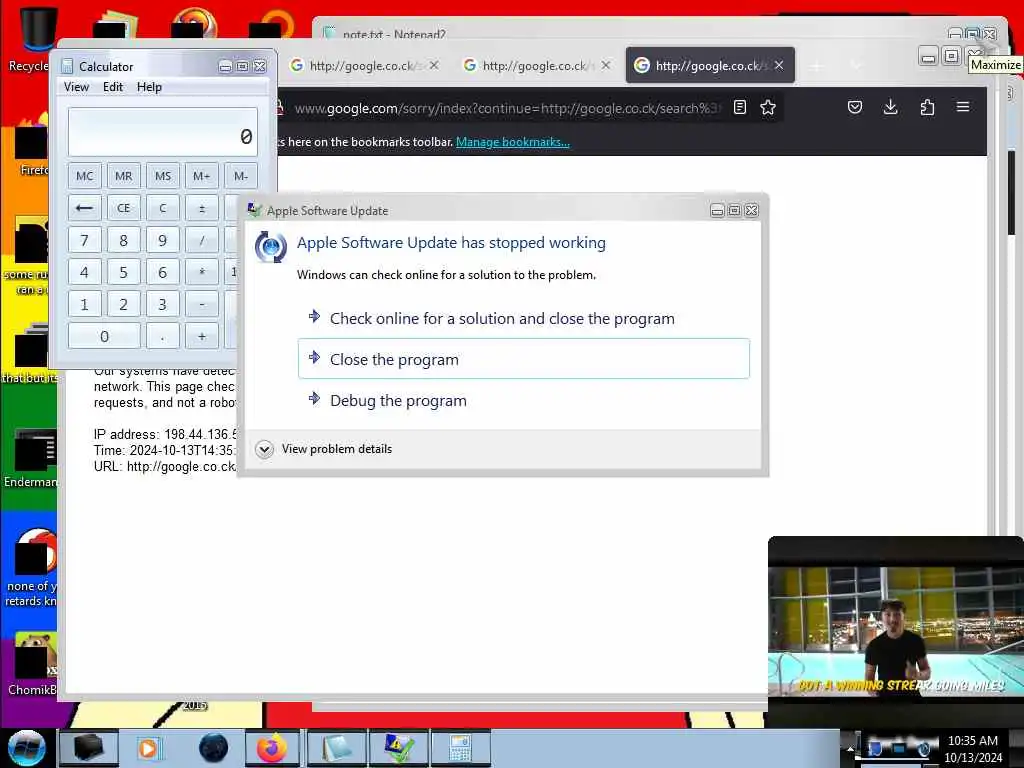Open the Calculator taskbar icon
This screenshot has width=1024, height=768.
coord(460,748)
